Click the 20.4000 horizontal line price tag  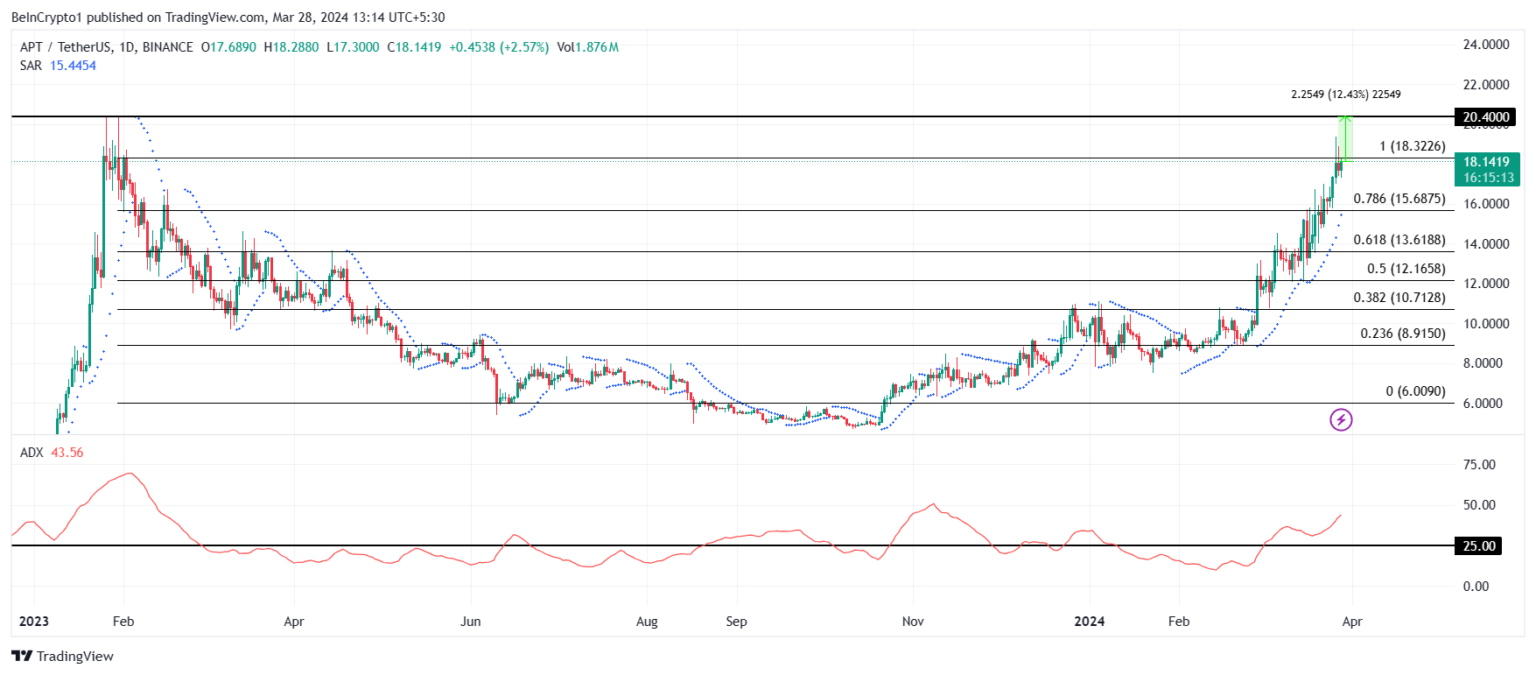pos(1485,117)
